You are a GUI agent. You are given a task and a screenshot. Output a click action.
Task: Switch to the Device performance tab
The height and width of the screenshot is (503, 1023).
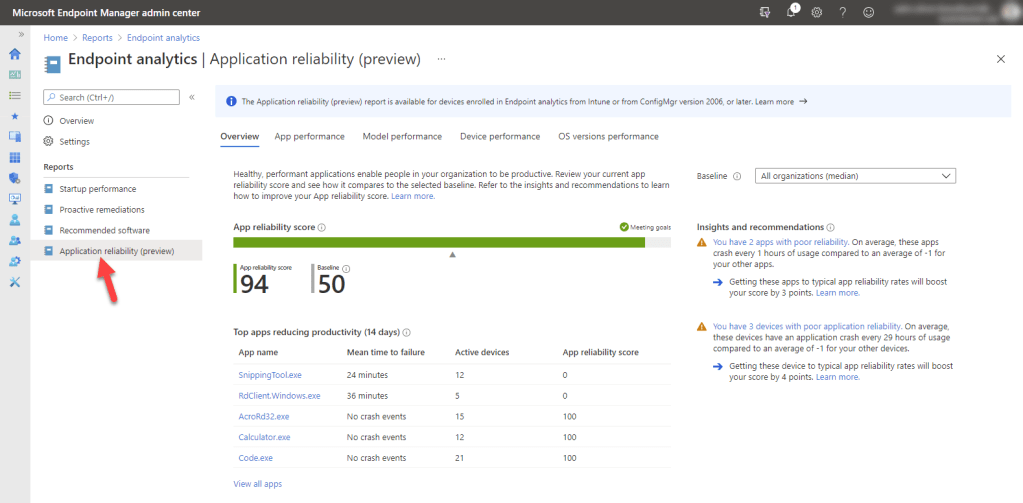500,136
